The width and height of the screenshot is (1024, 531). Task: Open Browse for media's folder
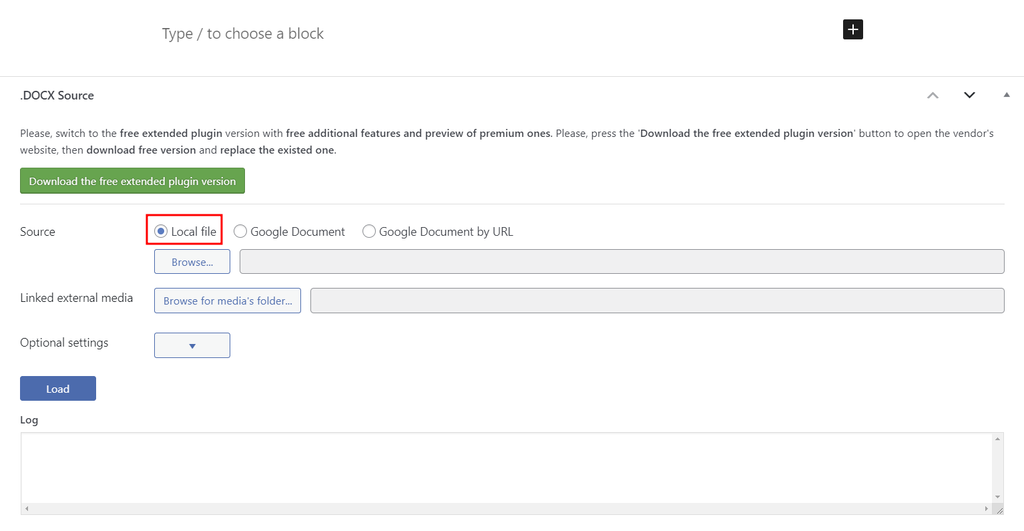point(230,300)
